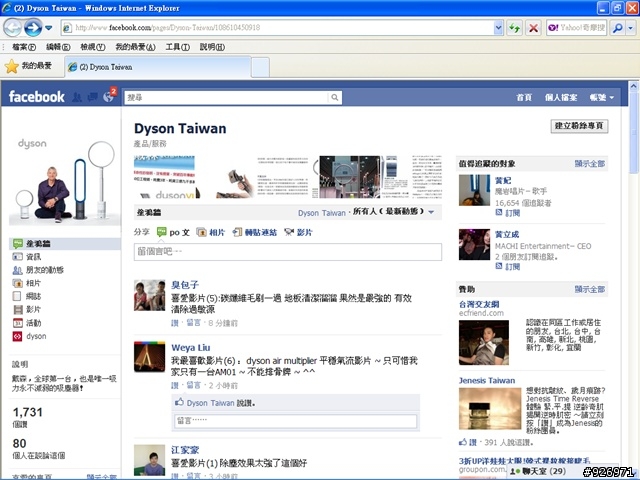Open the 編輯(E) menu
The height and width of the screenshot is (480, 640).
[58, 47]
